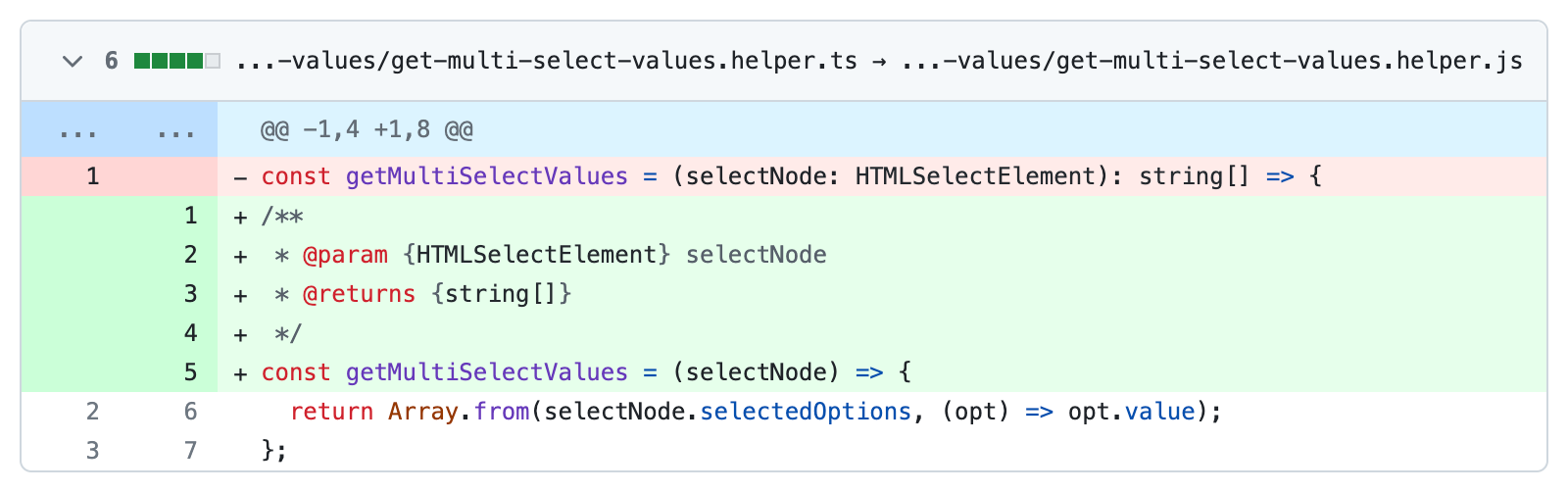Select added line number 3 for @returns
The width and height of the screenshot is (1568, 492).
click(x=190, y=294)
